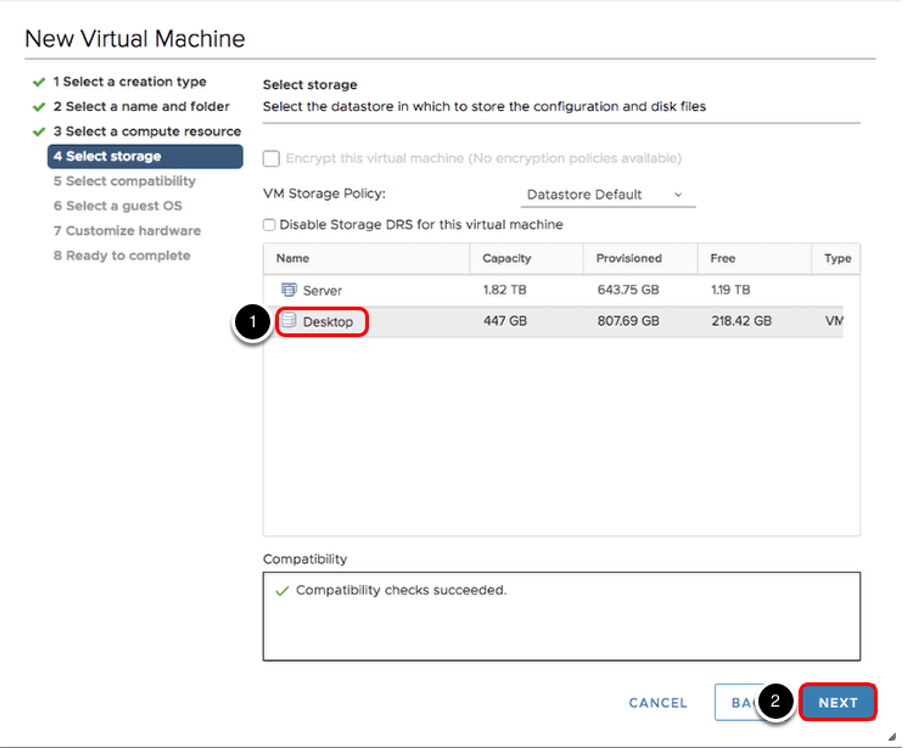Click the checkmark beside Select a compute resource

click(x=39, y=132)
